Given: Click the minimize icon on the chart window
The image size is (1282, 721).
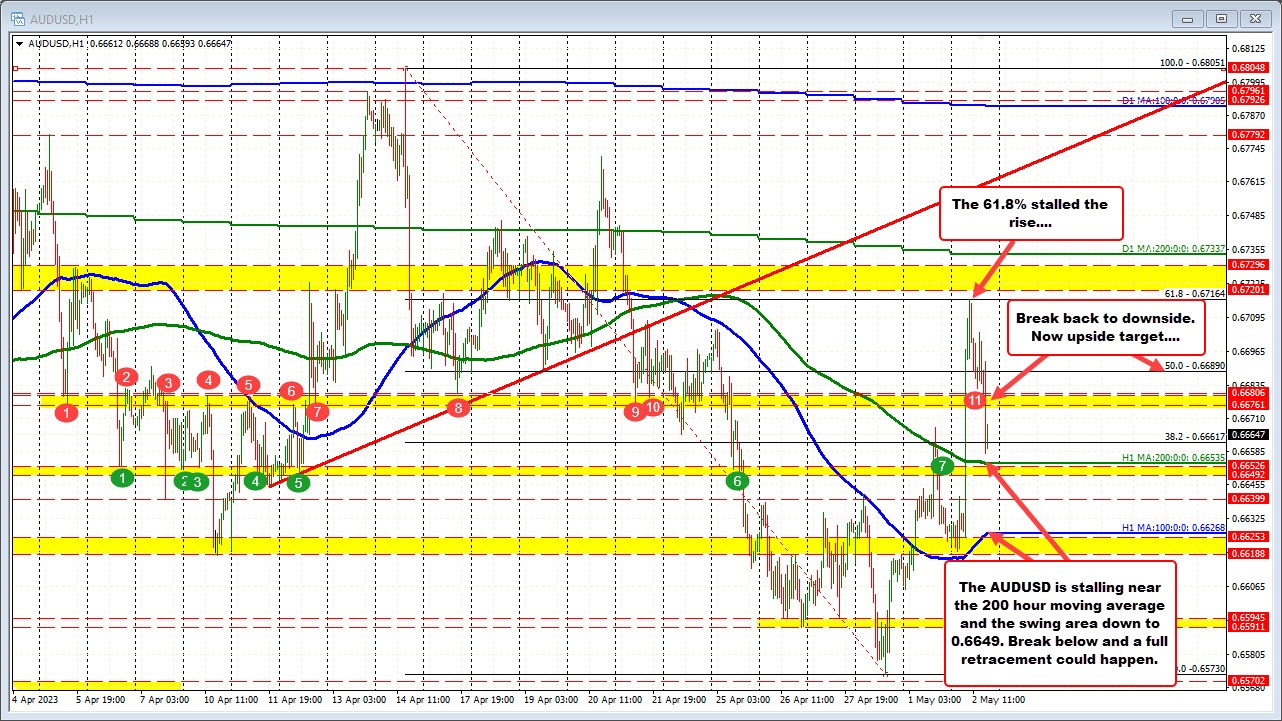Looking at the screenshot, I should [1186, 18].
